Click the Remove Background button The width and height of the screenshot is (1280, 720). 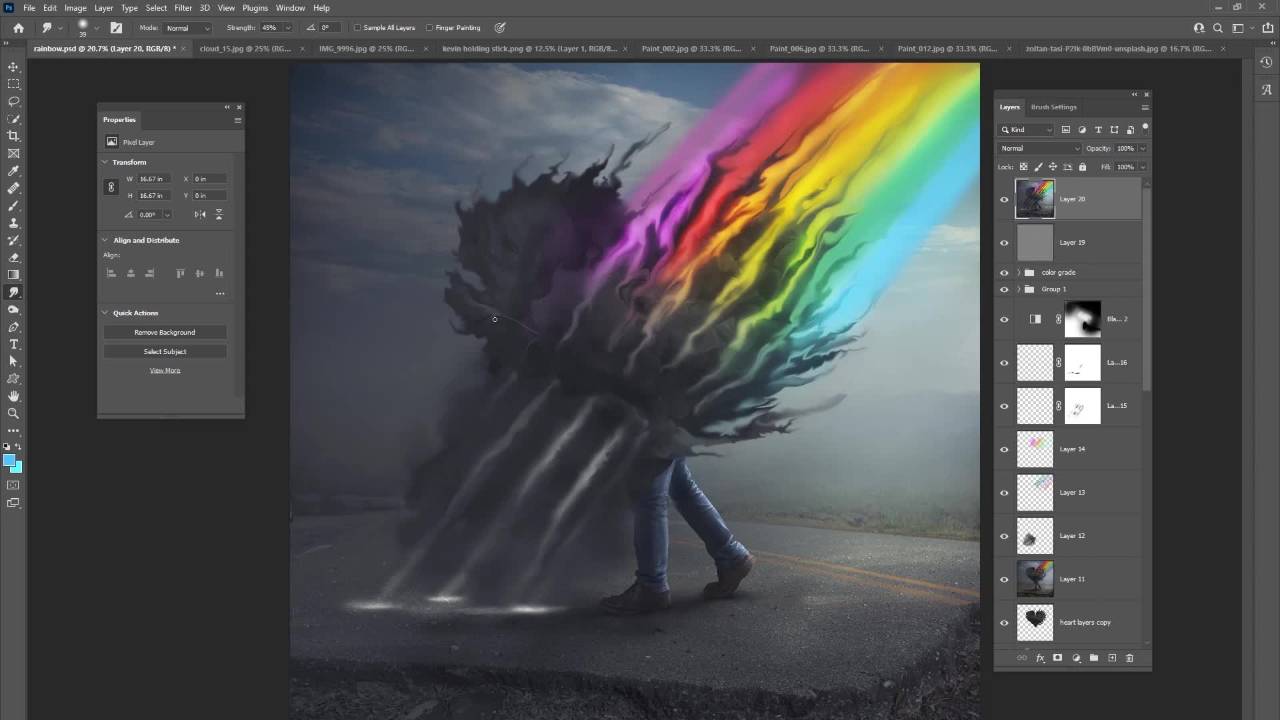pos(165,332)
